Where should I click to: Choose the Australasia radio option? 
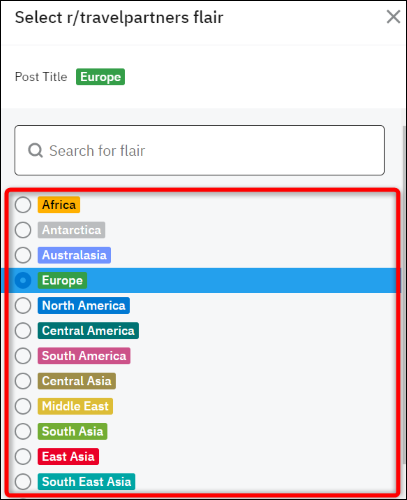[x=23, y=255]
